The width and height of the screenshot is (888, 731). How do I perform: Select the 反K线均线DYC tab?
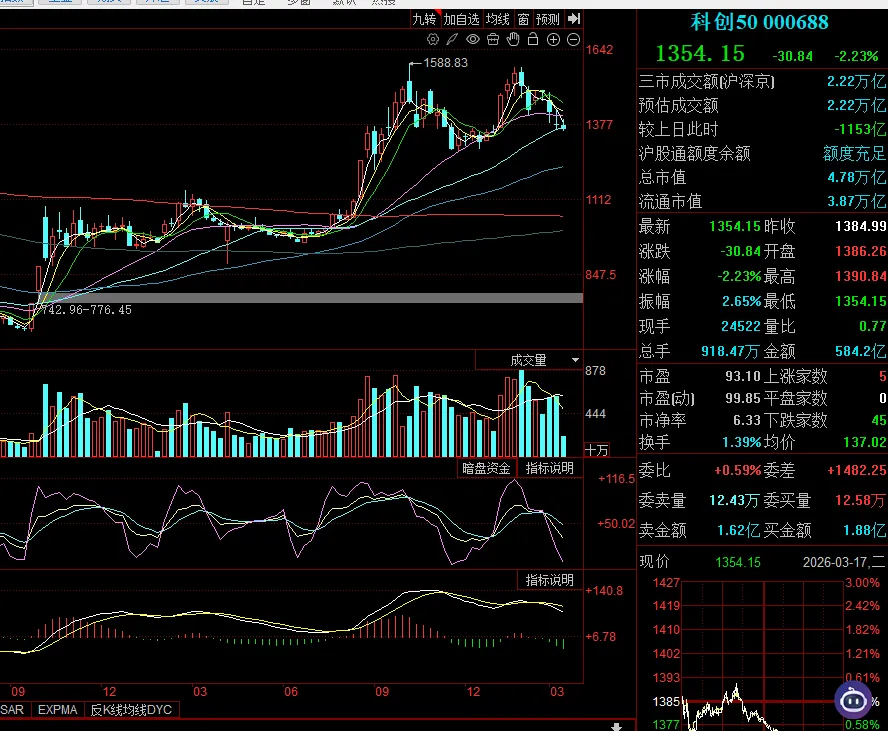tap(131, 709)
